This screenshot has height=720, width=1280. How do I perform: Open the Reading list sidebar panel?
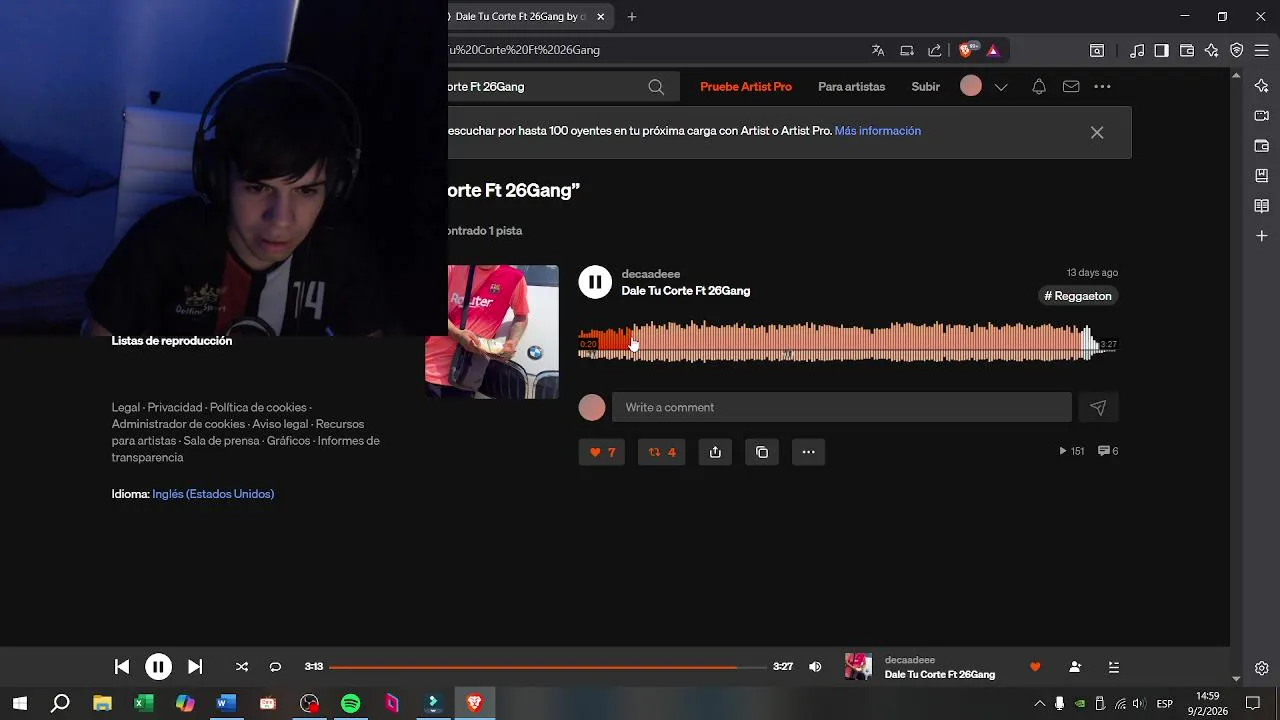[x=1262, y=206]
